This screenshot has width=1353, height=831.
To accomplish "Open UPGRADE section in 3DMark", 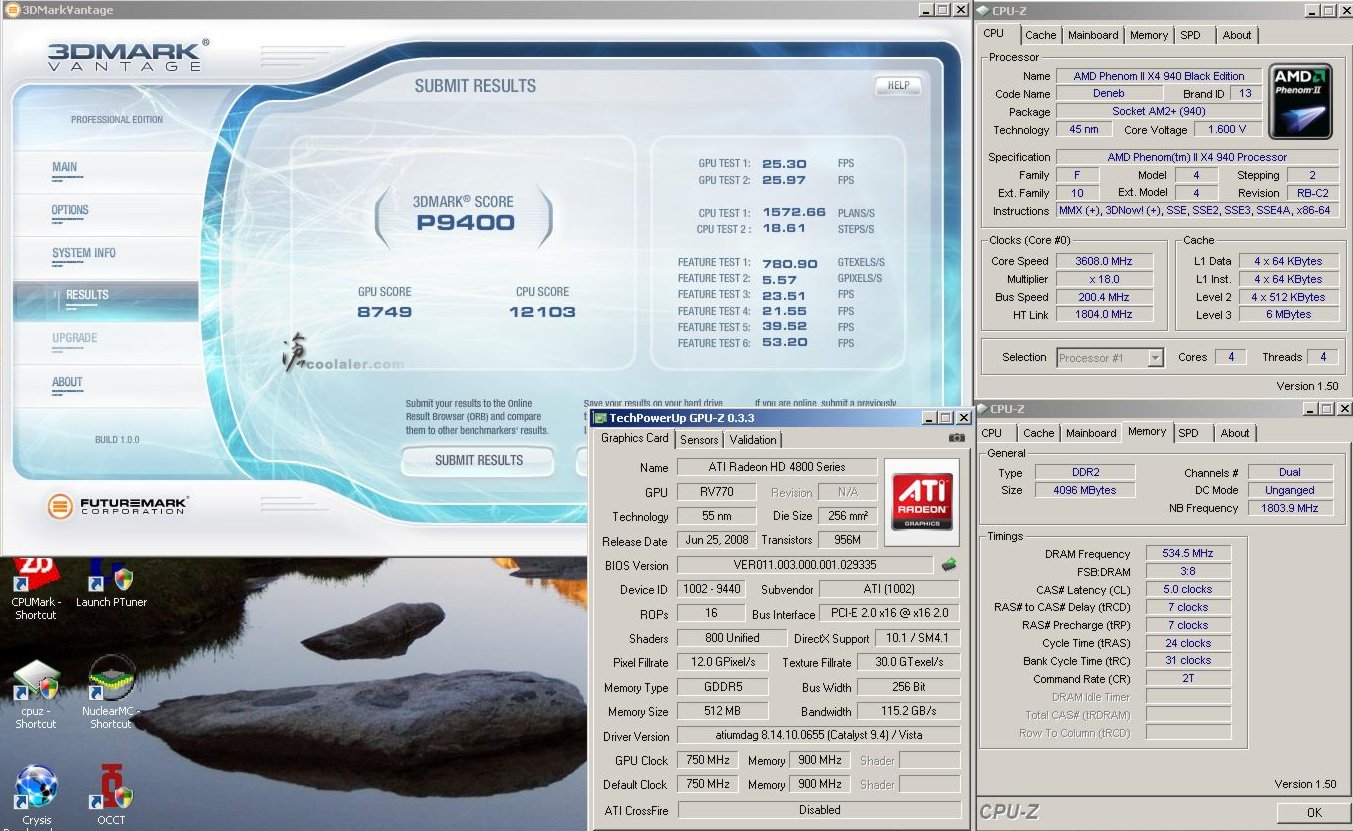I will (75, 338).
